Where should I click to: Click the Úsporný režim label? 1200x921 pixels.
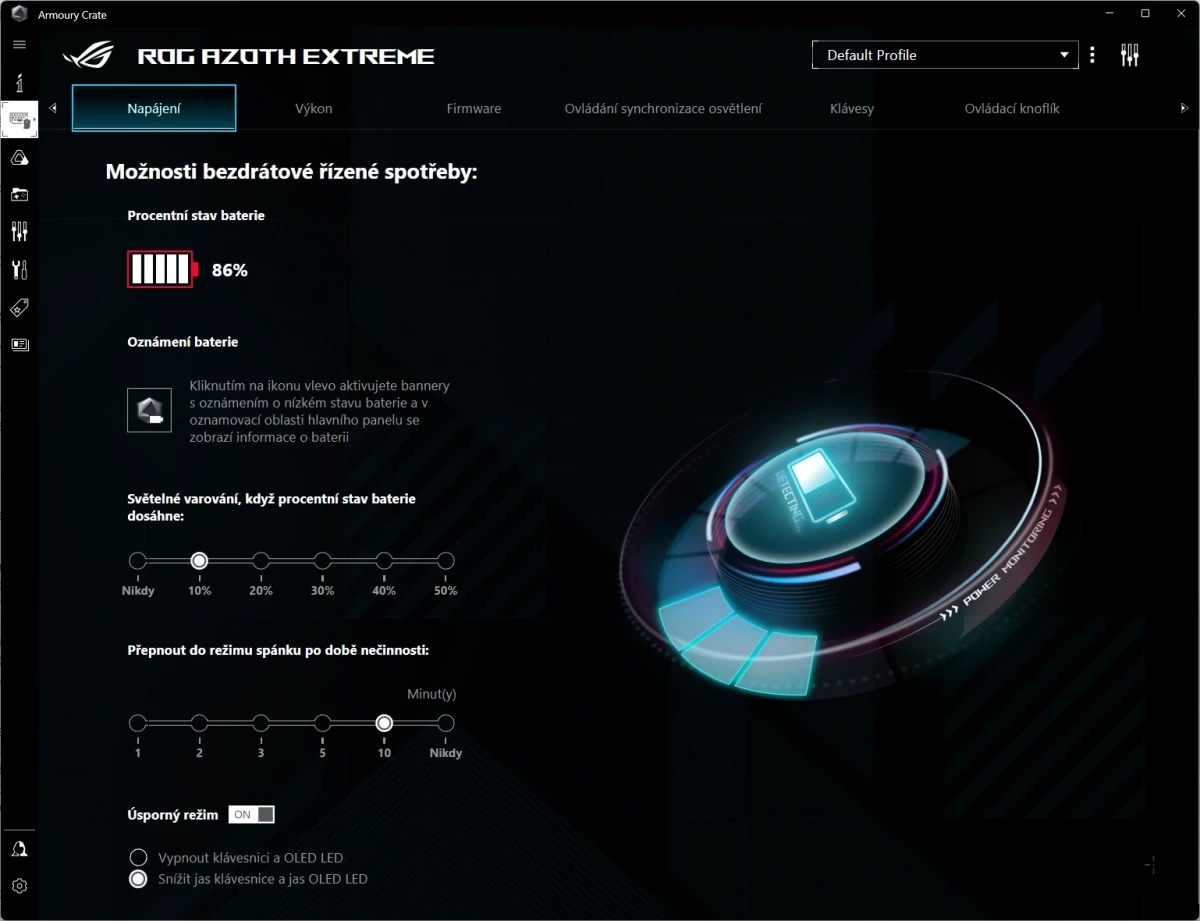coord(173,815)
